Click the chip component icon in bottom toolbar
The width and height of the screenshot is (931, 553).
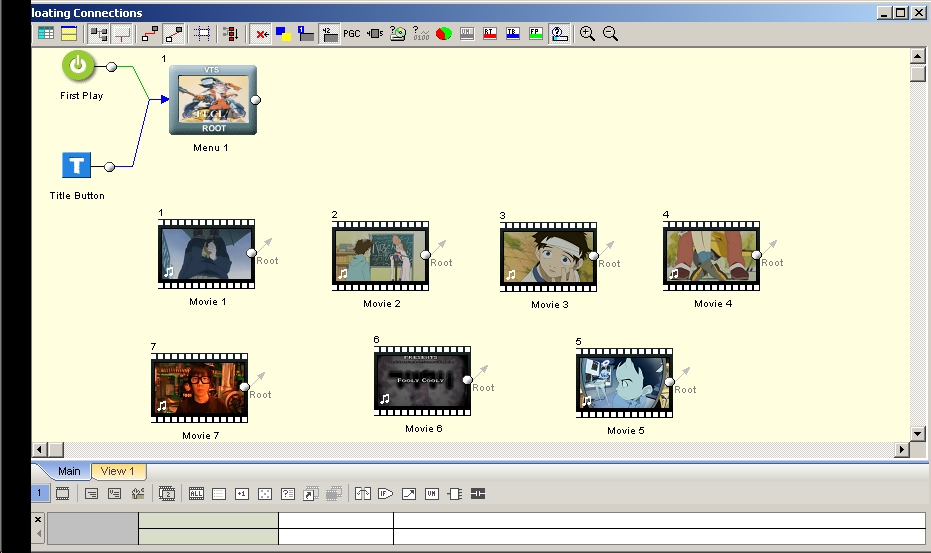click(455, 494)
